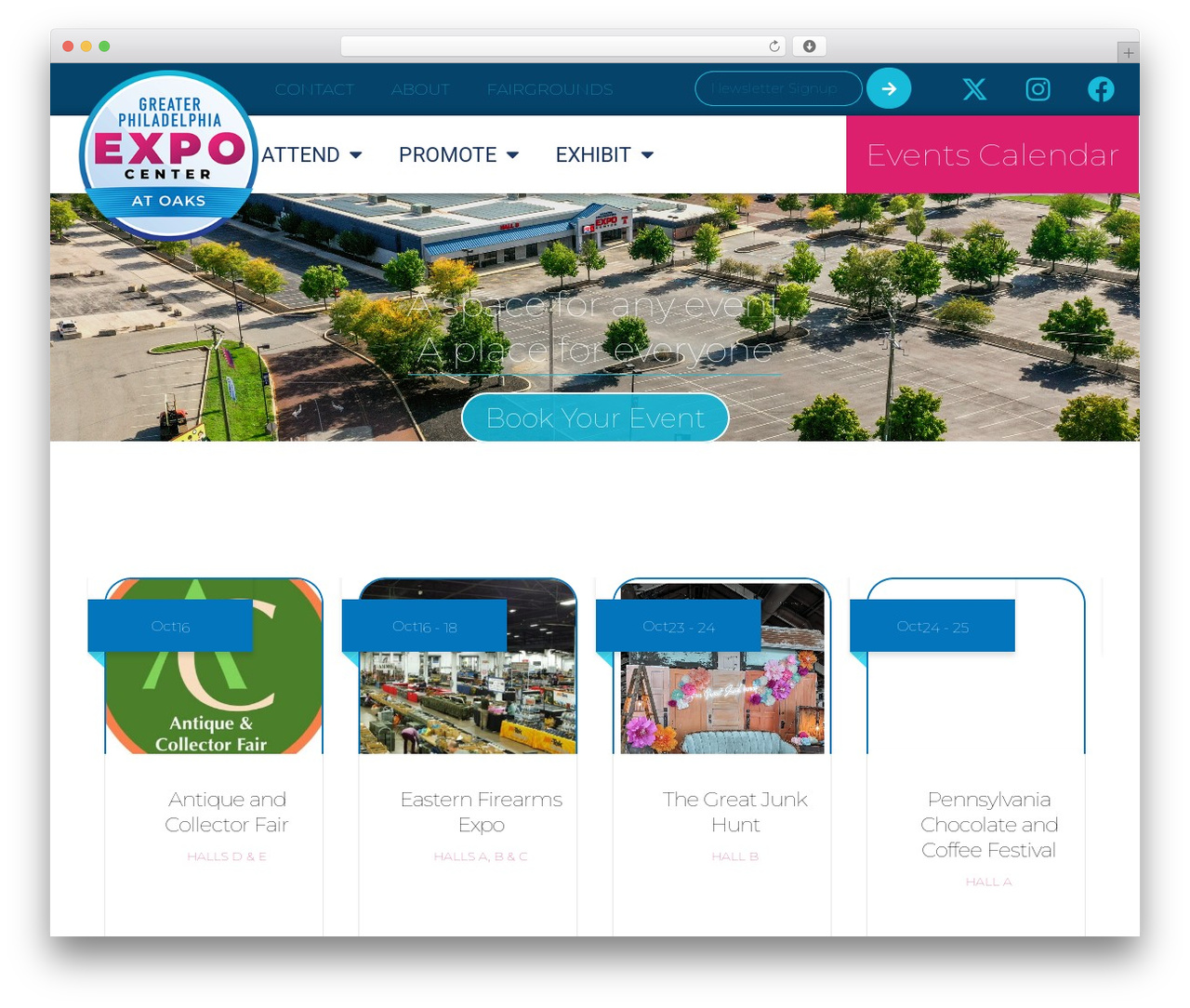Submit newsletter signup with arrow button

889,88
